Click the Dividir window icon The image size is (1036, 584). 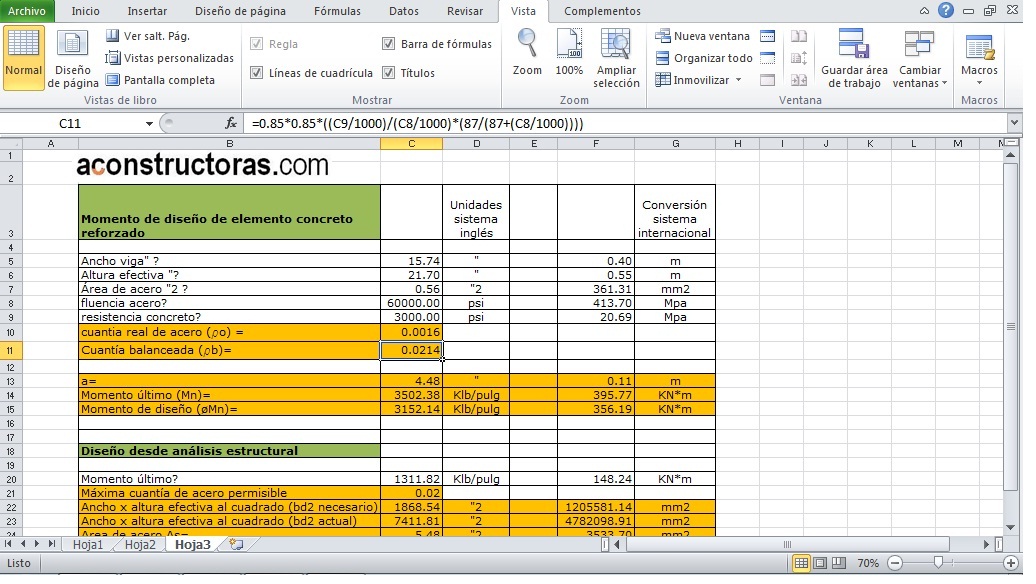(x=767, y=36)
